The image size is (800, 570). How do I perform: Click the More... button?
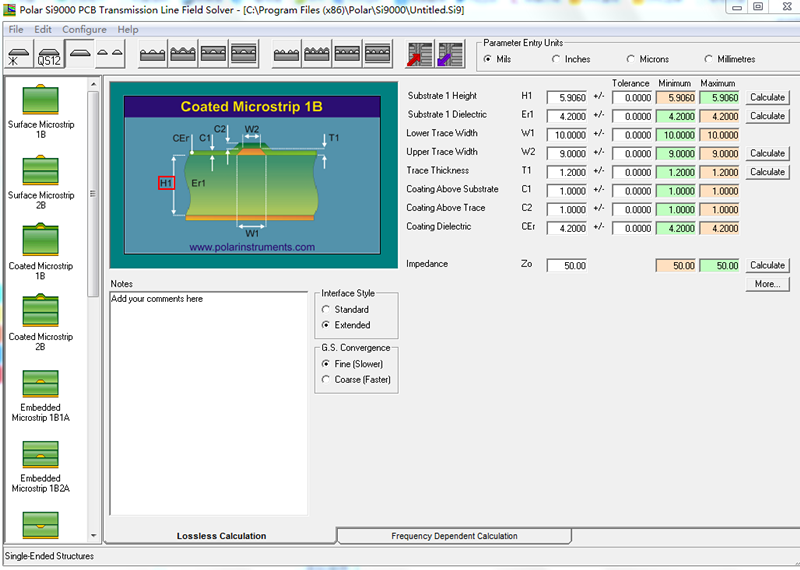pos(767,284)
